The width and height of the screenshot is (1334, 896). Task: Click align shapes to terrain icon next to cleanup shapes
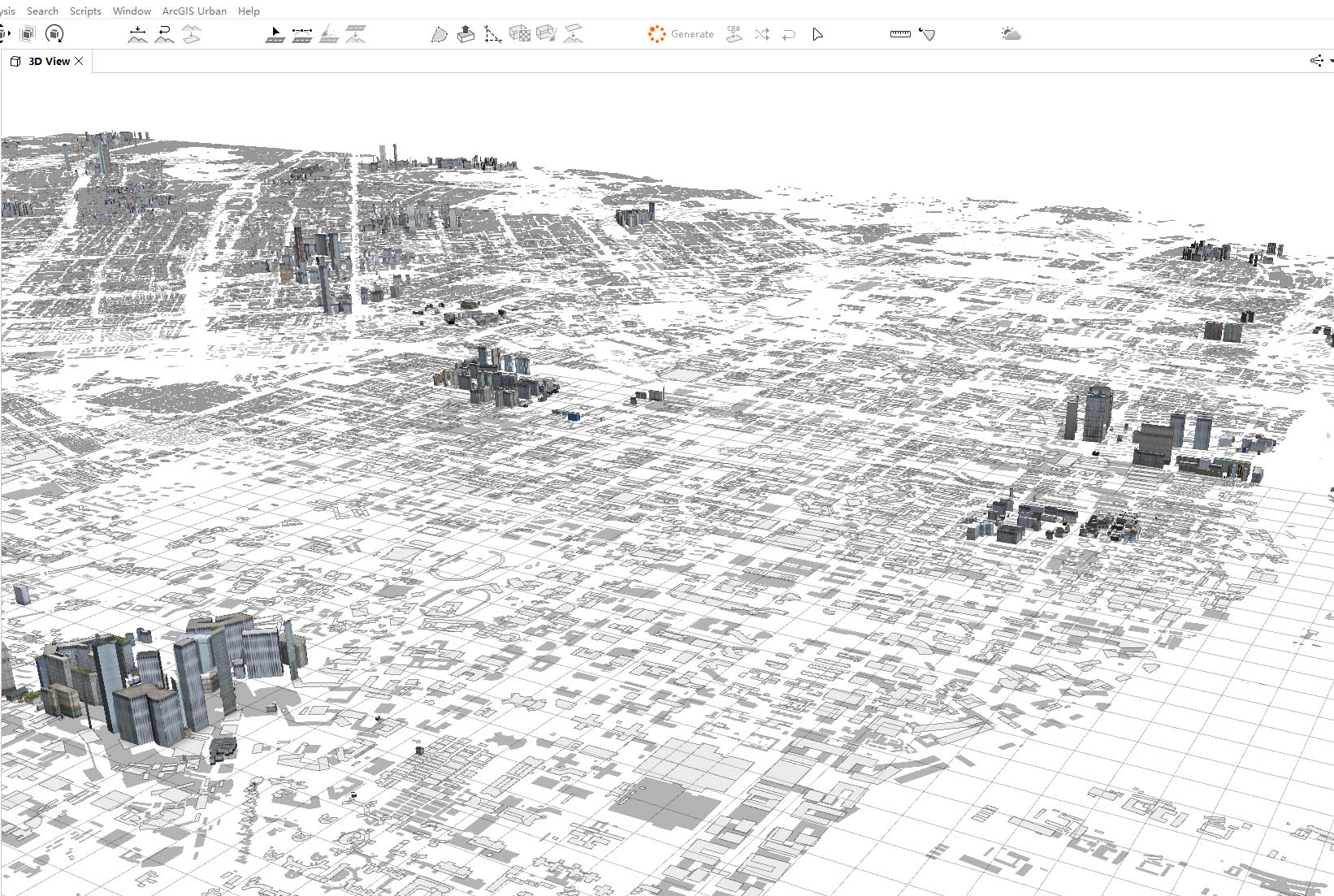pyautogui.click(x=574, y=34)
